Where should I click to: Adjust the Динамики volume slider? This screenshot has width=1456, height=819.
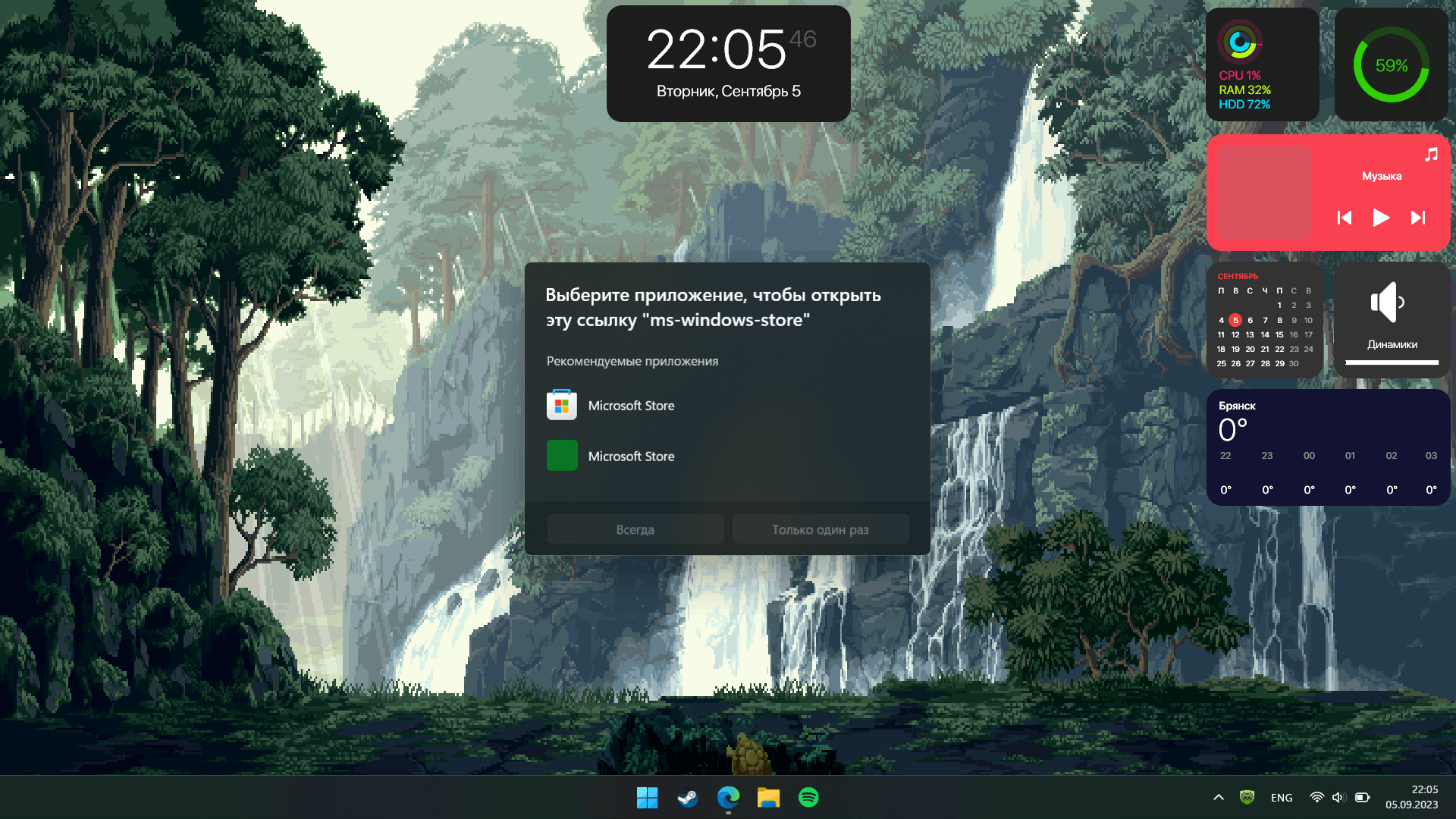[x=1392, y=362]
